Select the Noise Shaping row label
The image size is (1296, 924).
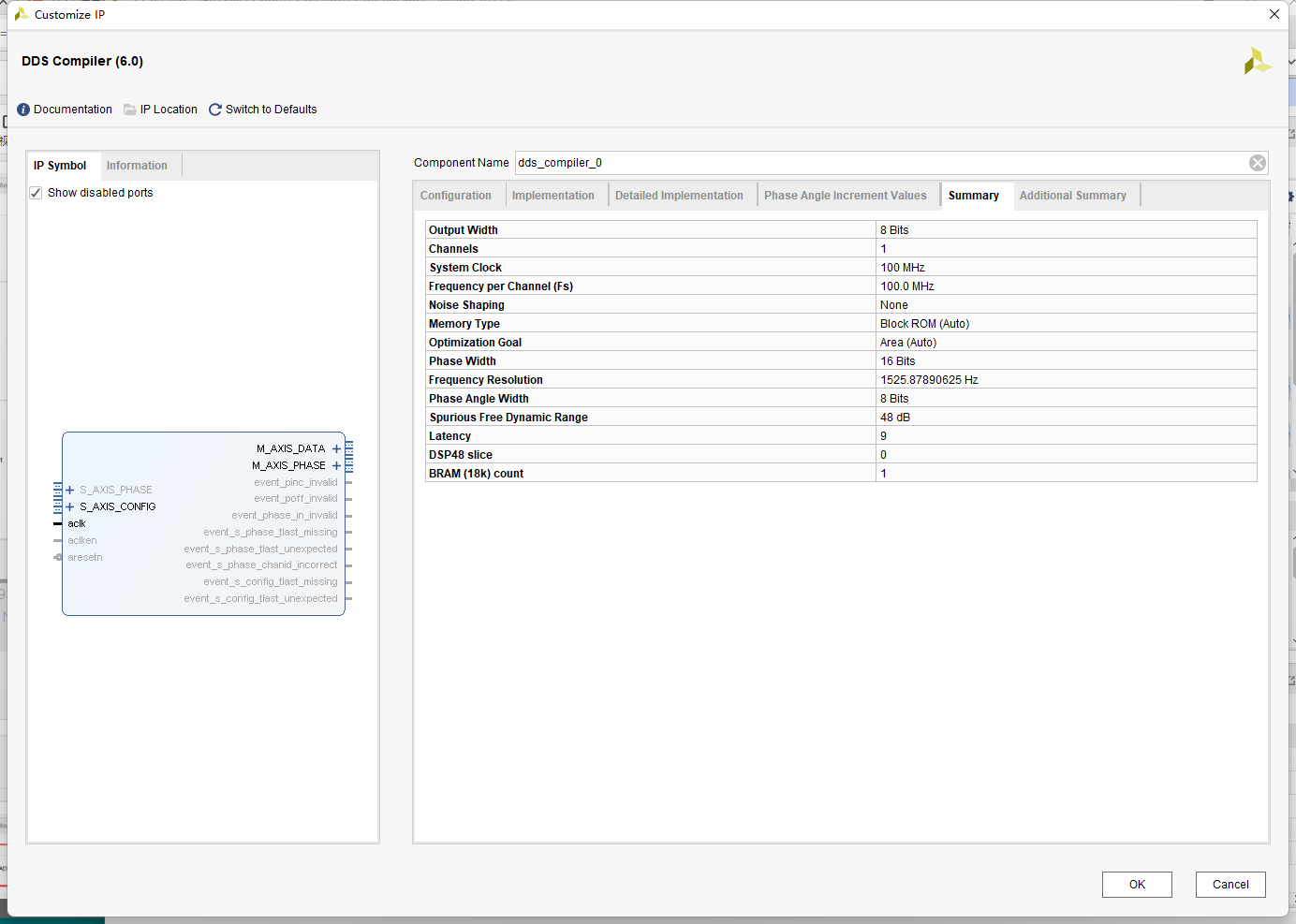coord(466,305)
